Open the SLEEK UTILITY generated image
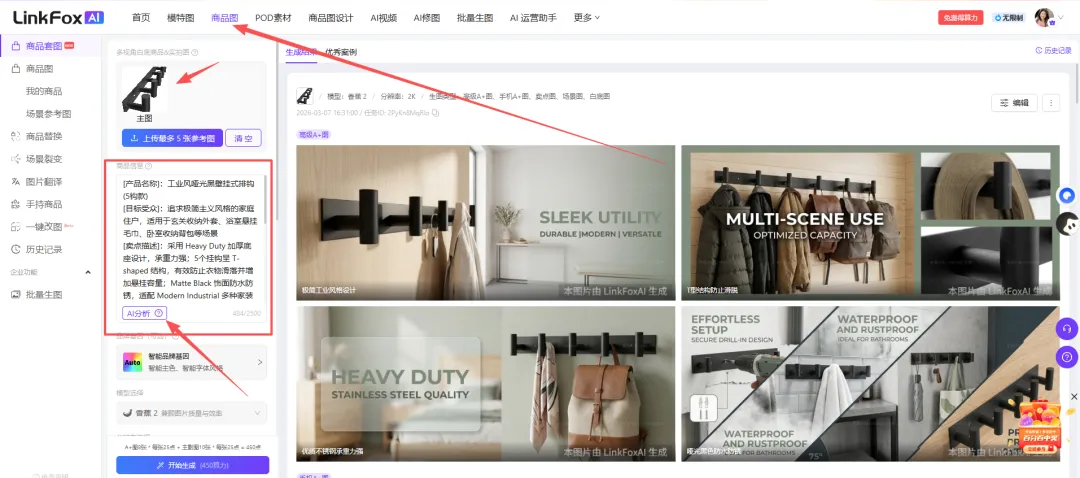1080x478 pixels. click(486, 222)
